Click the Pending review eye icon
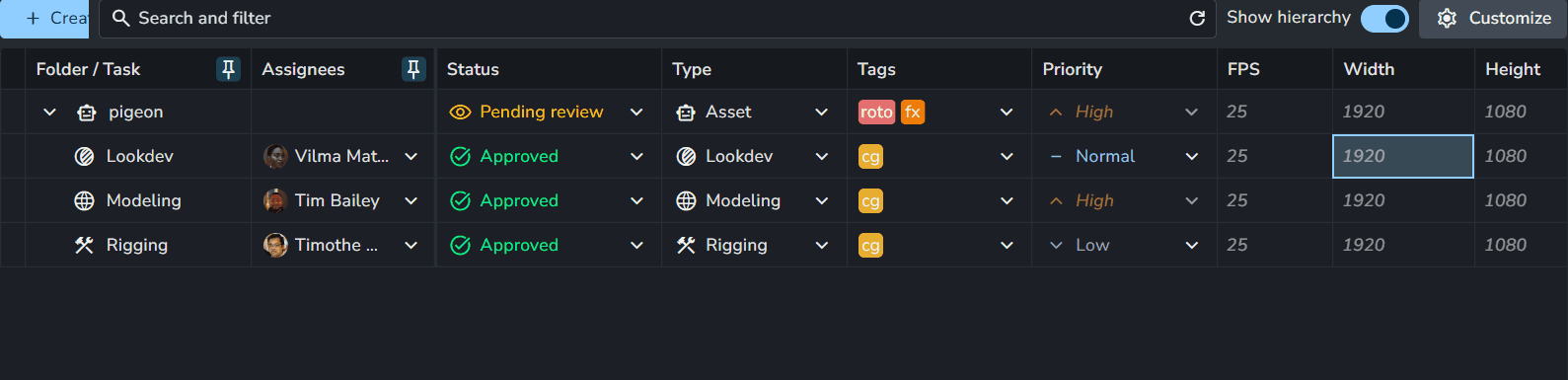The height and width of the screenshot is (380, 1568). point(460,113)
